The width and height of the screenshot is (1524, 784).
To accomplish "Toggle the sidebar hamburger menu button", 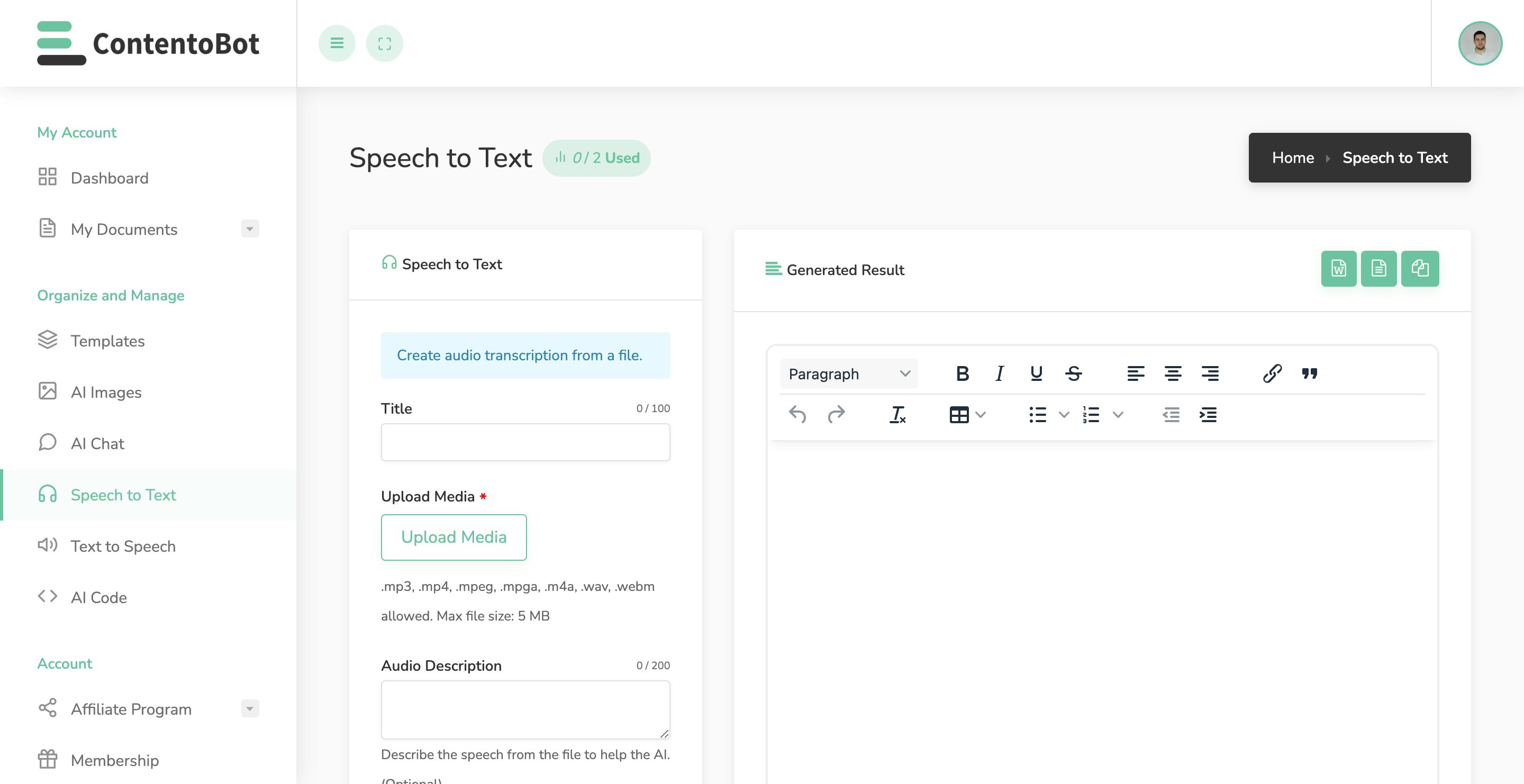I will [337, 43].
